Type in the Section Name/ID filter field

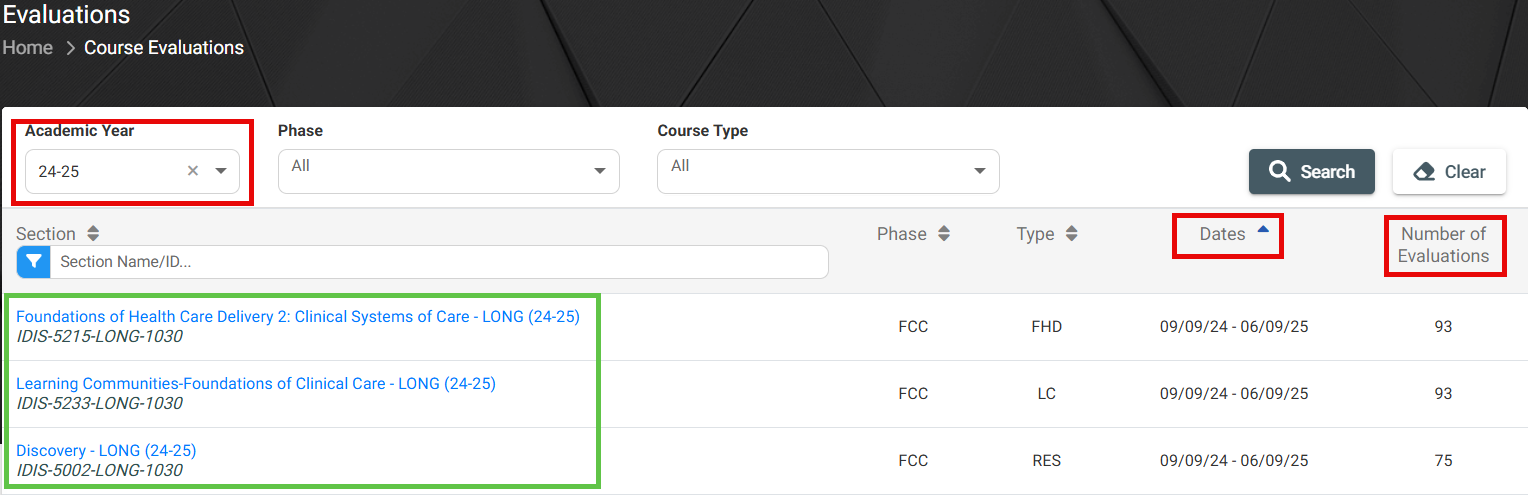point(438,262)
